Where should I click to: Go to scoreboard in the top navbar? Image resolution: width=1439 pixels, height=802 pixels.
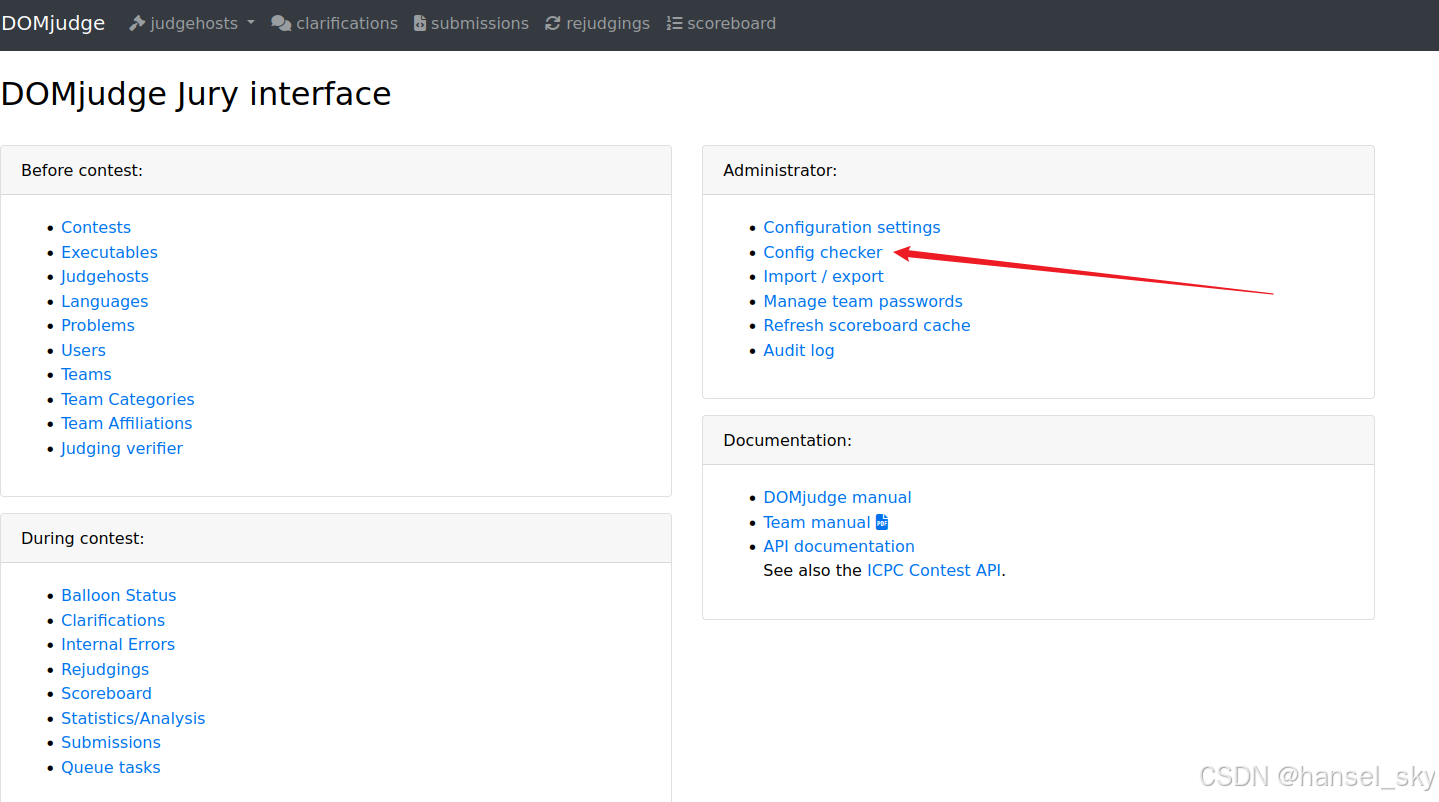point(721,23)
